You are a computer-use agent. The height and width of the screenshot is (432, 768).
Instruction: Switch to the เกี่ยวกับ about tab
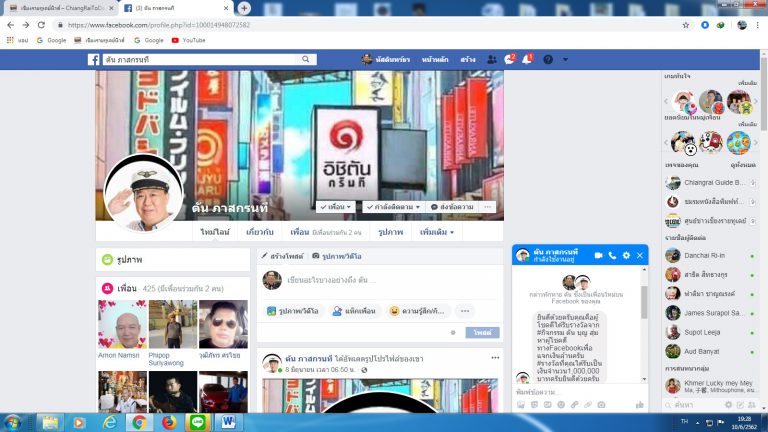pyautogui.click(x=259, y=232)
